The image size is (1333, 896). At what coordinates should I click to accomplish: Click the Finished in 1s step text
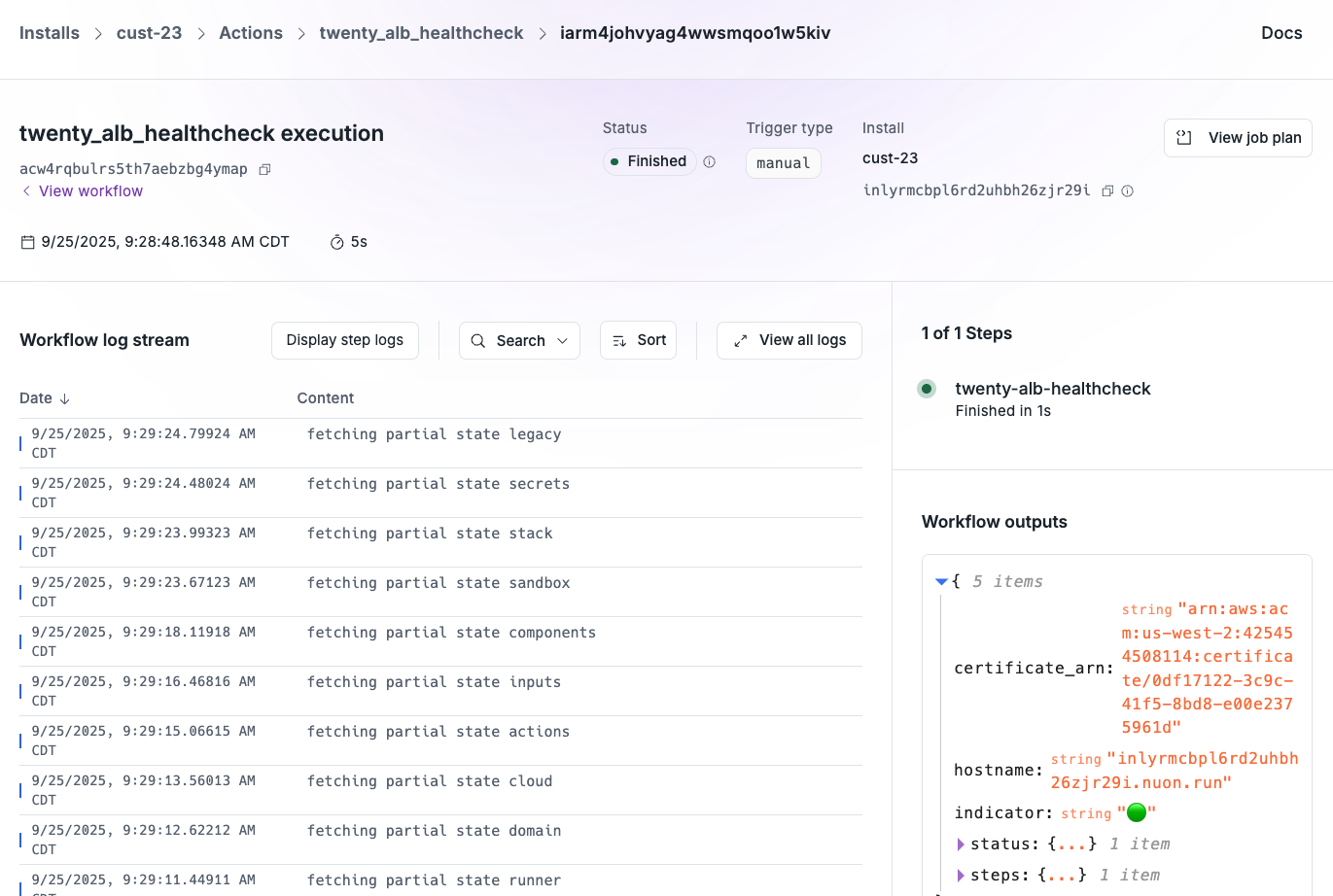click(x=1002, y=411)
